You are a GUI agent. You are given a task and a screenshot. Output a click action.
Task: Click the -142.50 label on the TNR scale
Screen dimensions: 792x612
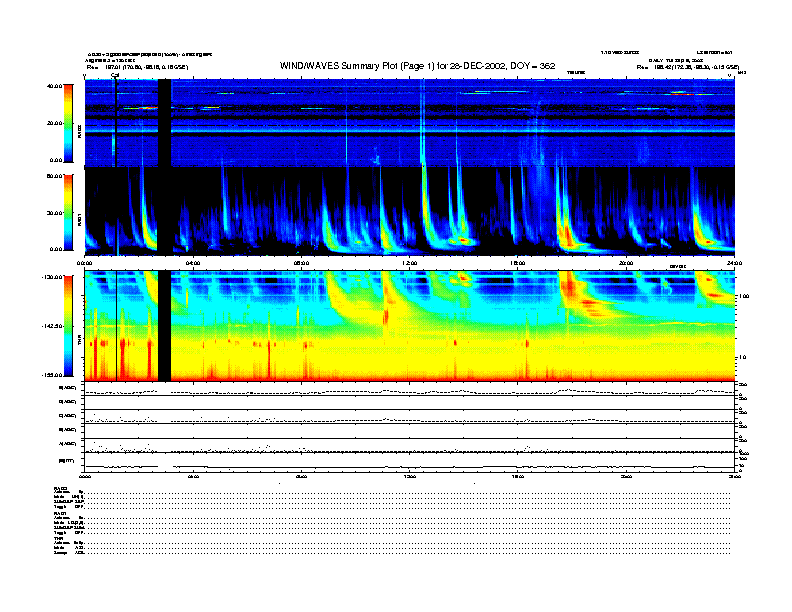pos(52,326)
